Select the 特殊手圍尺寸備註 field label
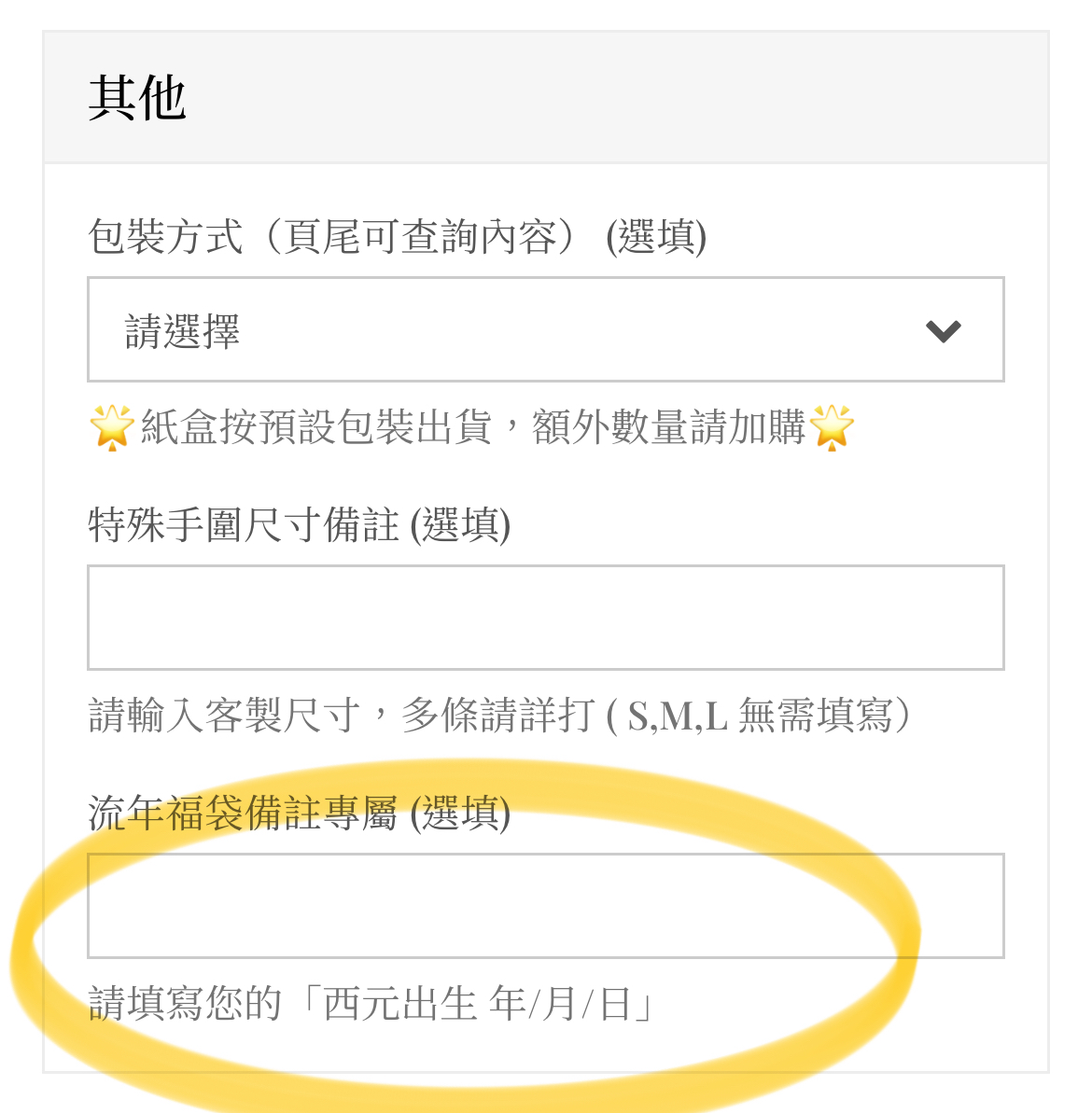 click(x=243, y=525)
